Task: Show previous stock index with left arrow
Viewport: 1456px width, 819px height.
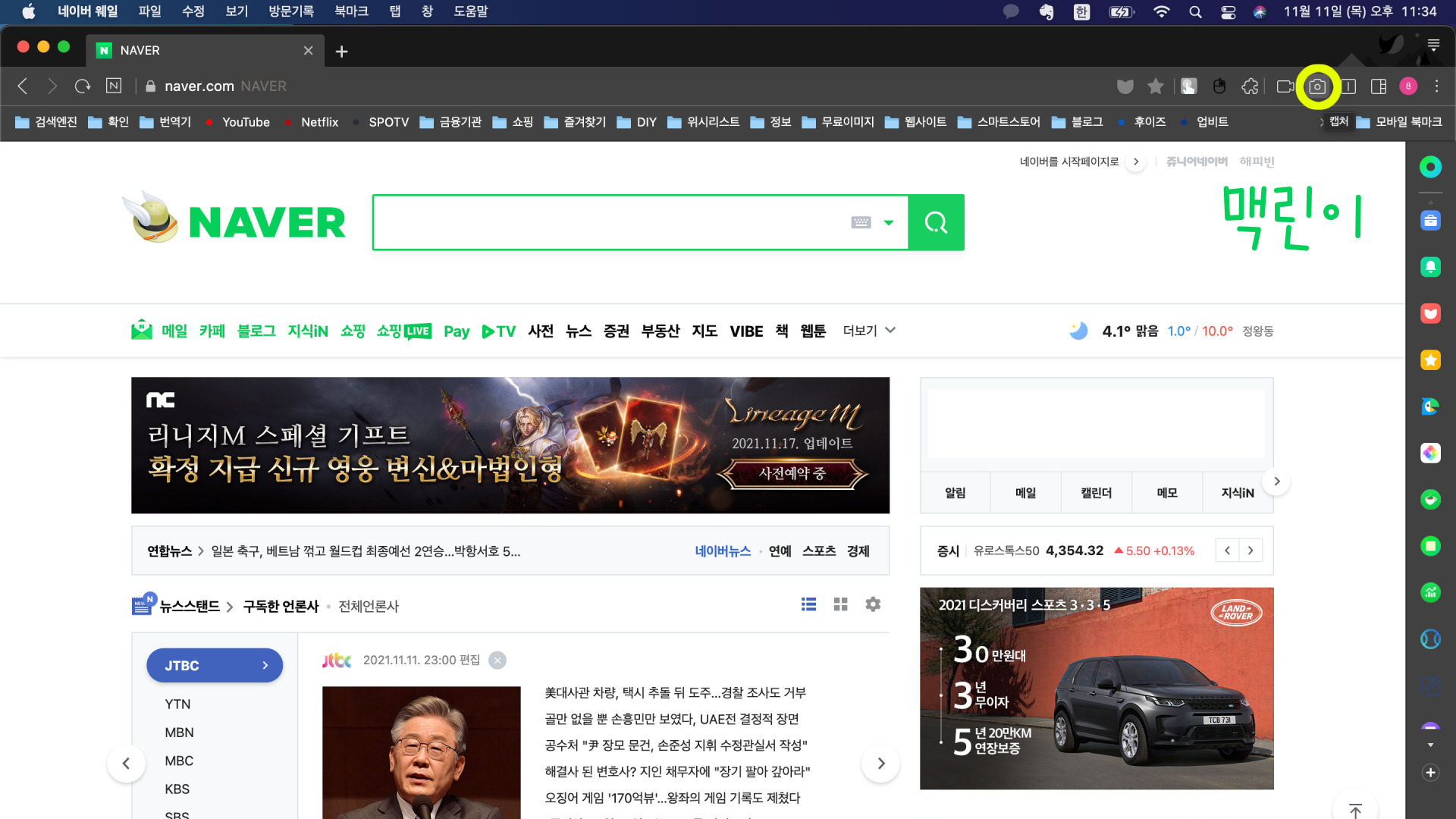Action: (x=1227, y=551)
